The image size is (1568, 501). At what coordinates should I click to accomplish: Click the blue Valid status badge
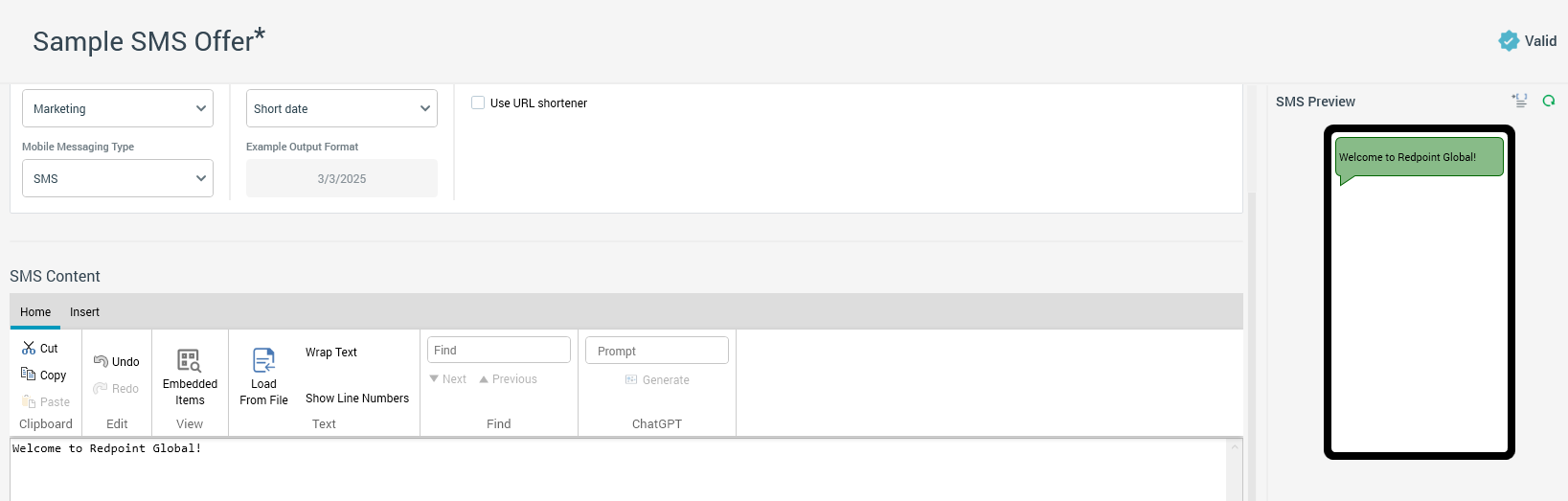coord(1509,41)
